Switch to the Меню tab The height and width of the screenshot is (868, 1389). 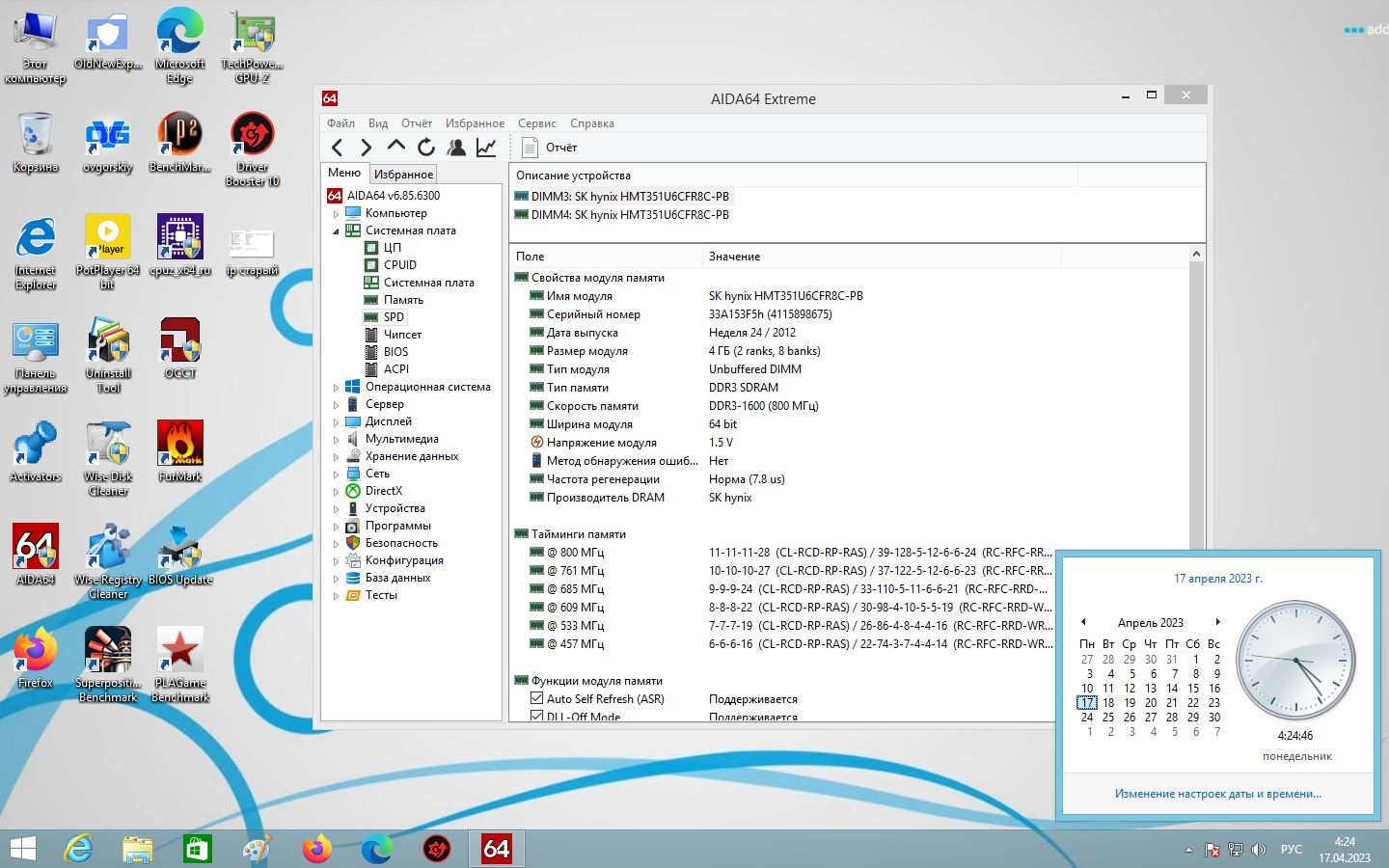click(x=344, y=173)
